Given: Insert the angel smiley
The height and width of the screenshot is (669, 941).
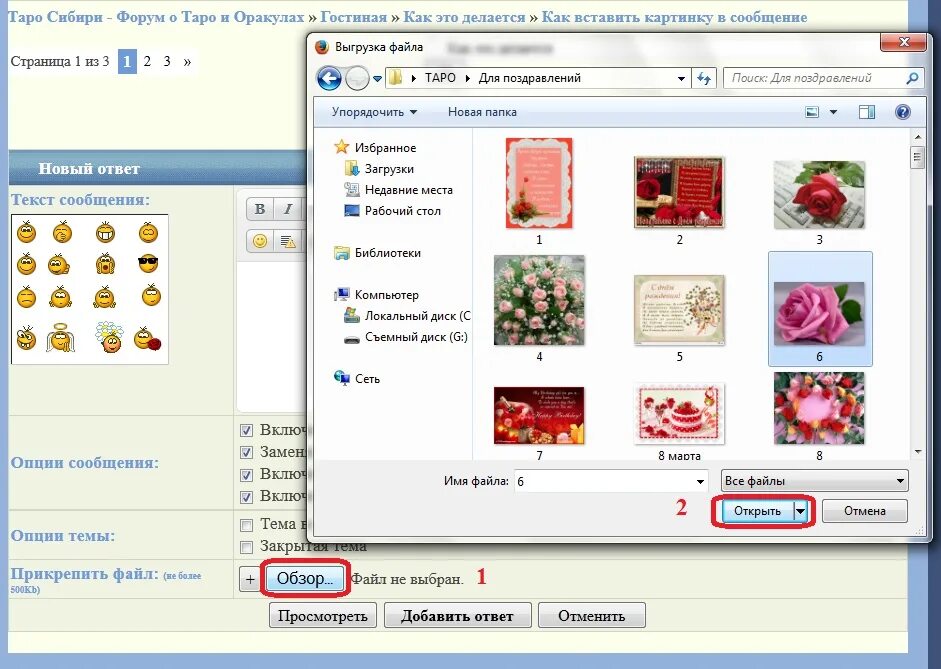Looking at the screenshot, I should [60, 338].
